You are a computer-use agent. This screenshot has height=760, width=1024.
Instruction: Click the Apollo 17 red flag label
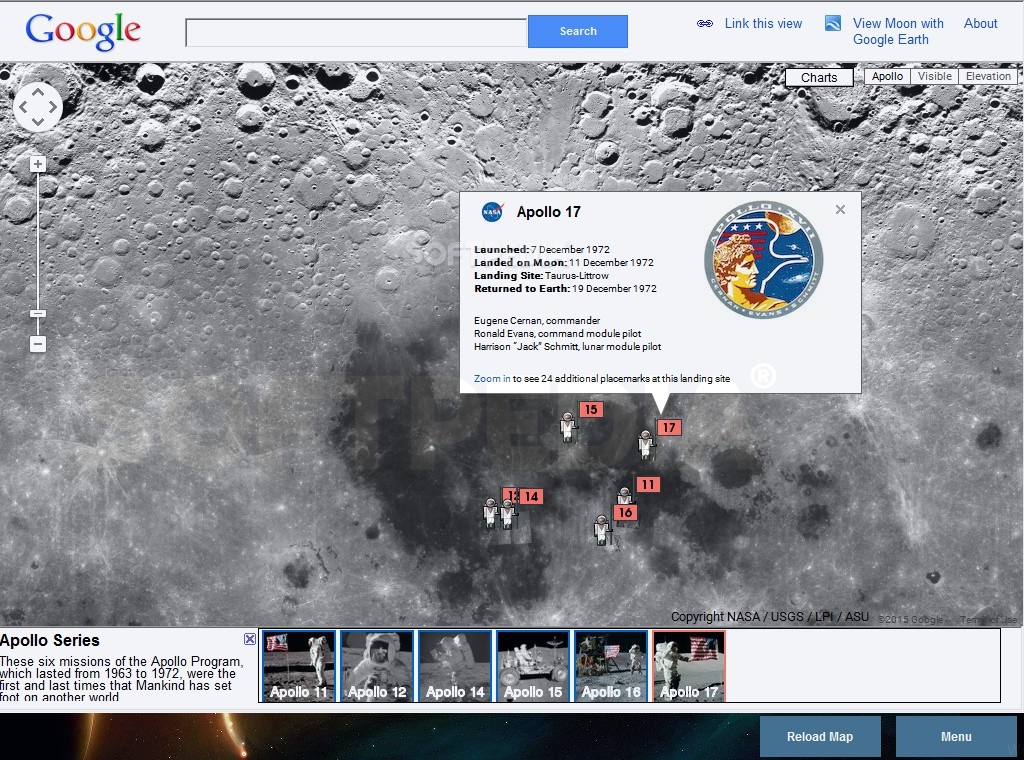(x=669, y=427)
